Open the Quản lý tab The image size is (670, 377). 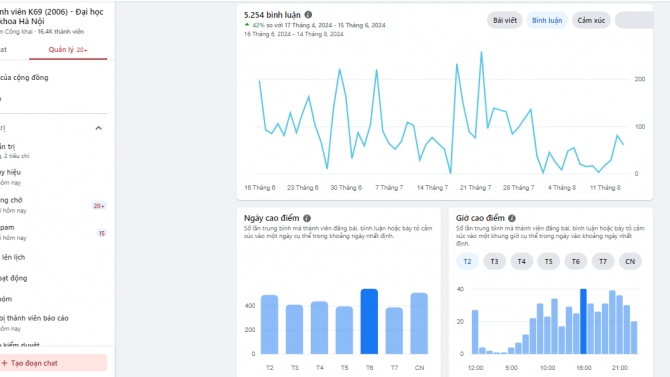click(x=68, y=50)
